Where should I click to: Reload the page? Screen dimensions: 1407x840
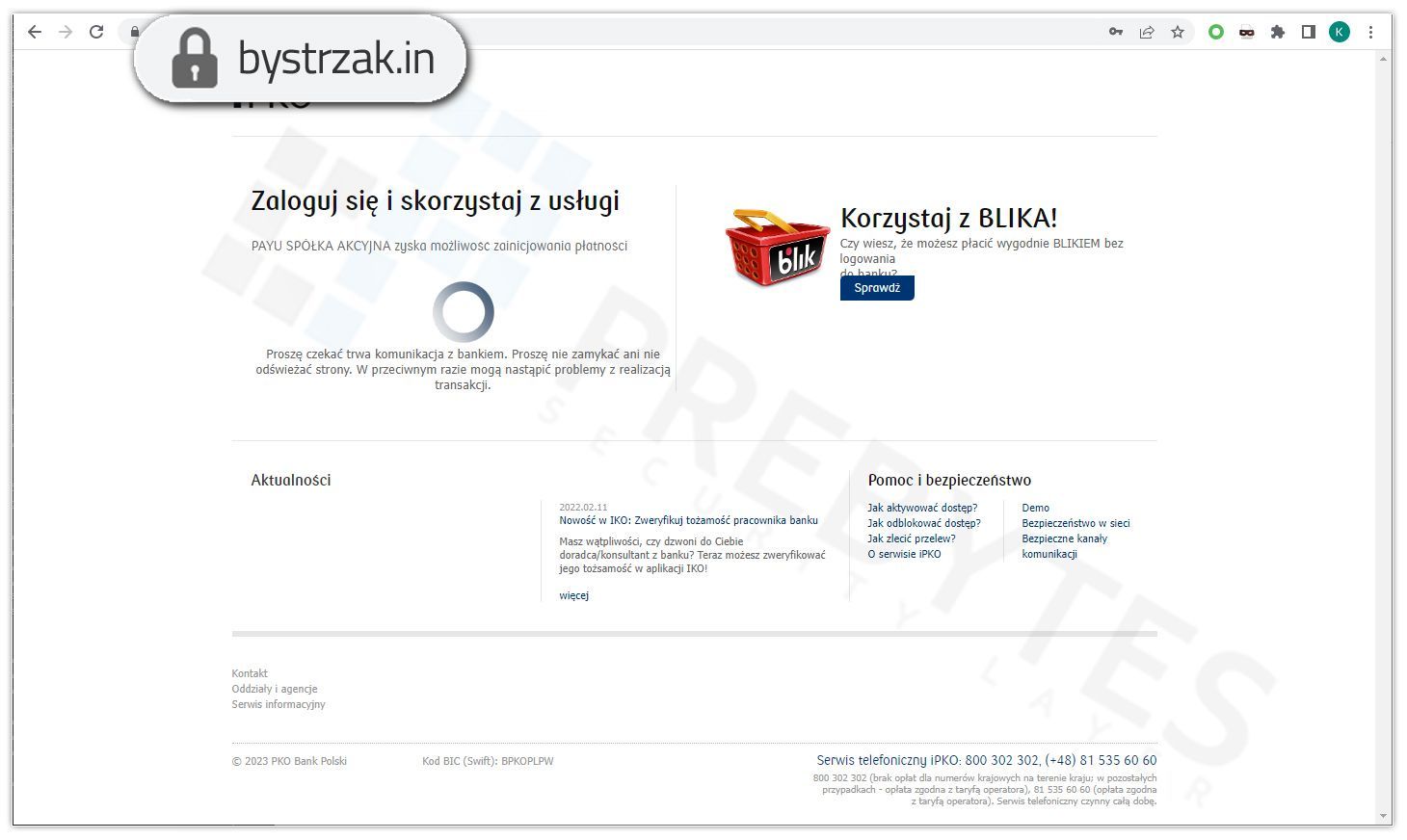96,31
